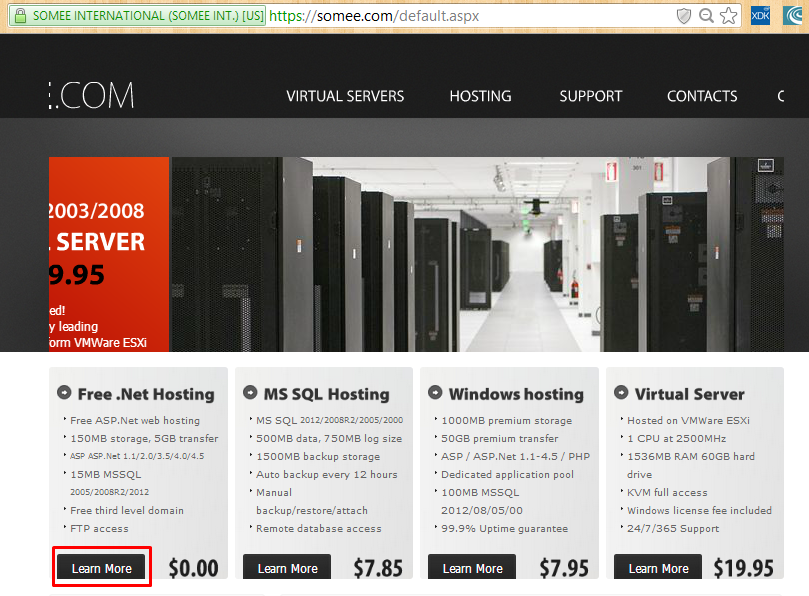The width and height of the screenshot is (809, 596).
Task: Bookmark this page with the star icon
Action: click(729, 16)
